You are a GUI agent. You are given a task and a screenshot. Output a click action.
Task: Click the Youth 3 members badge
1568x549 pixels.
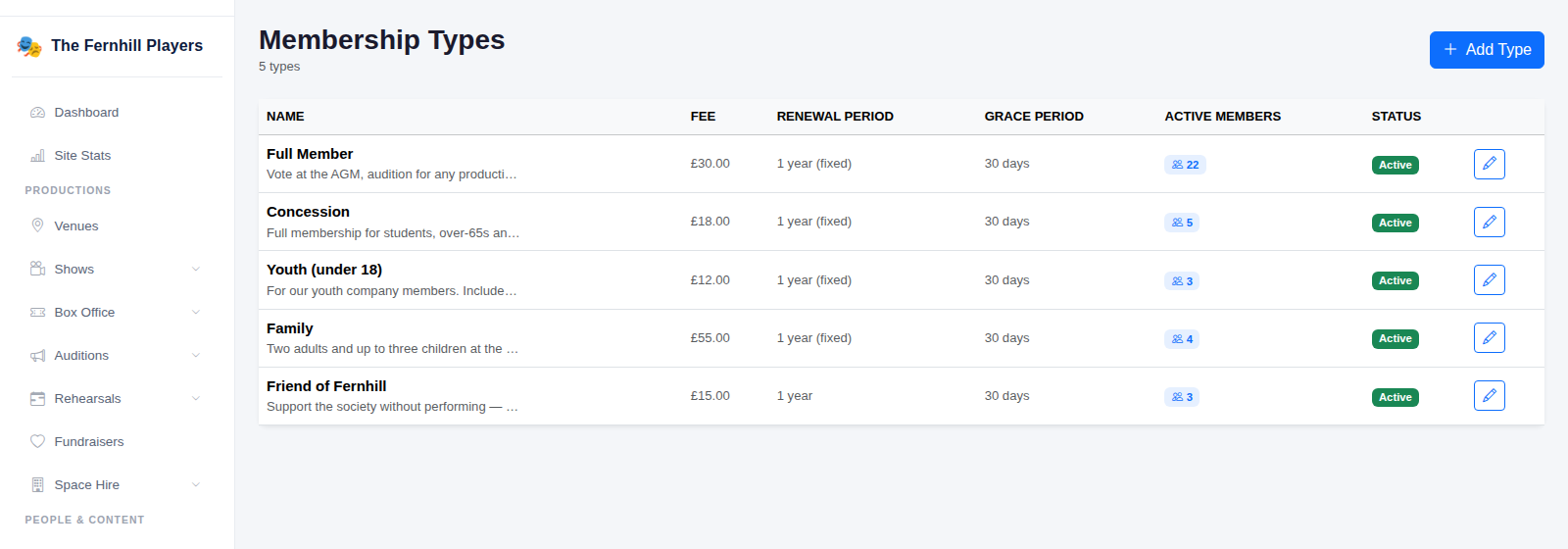click(x=1182, y=281)
